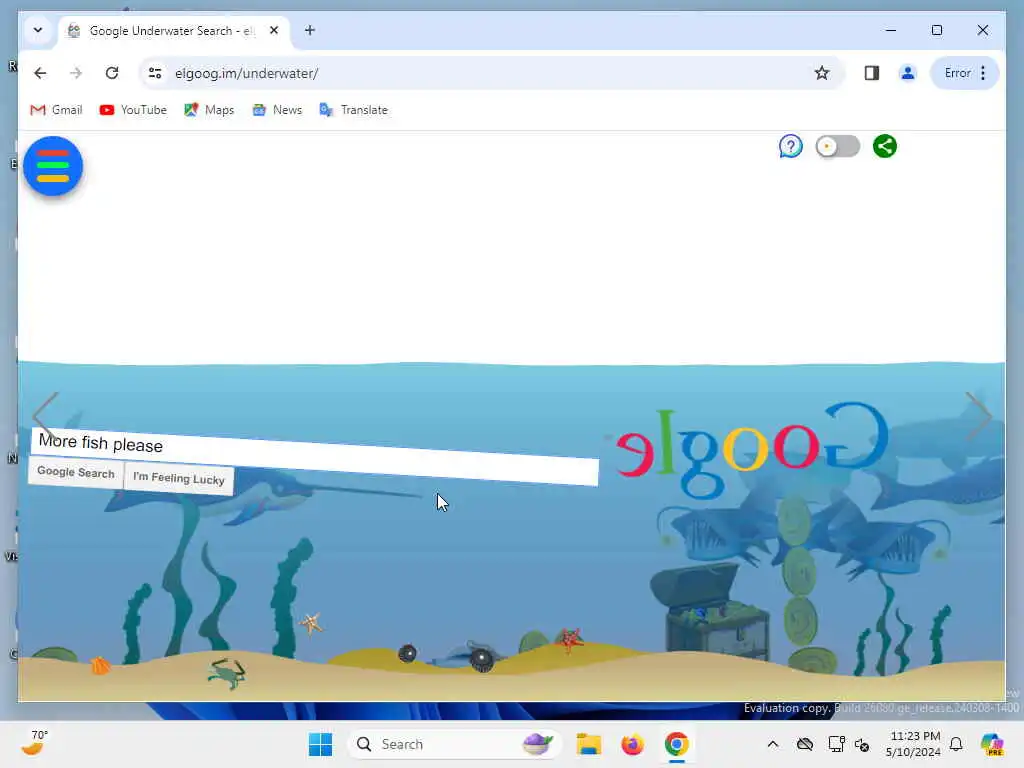Viewport: 1024px width, 768px height.
Task: Click the green share icon
Action: (885, 146)
